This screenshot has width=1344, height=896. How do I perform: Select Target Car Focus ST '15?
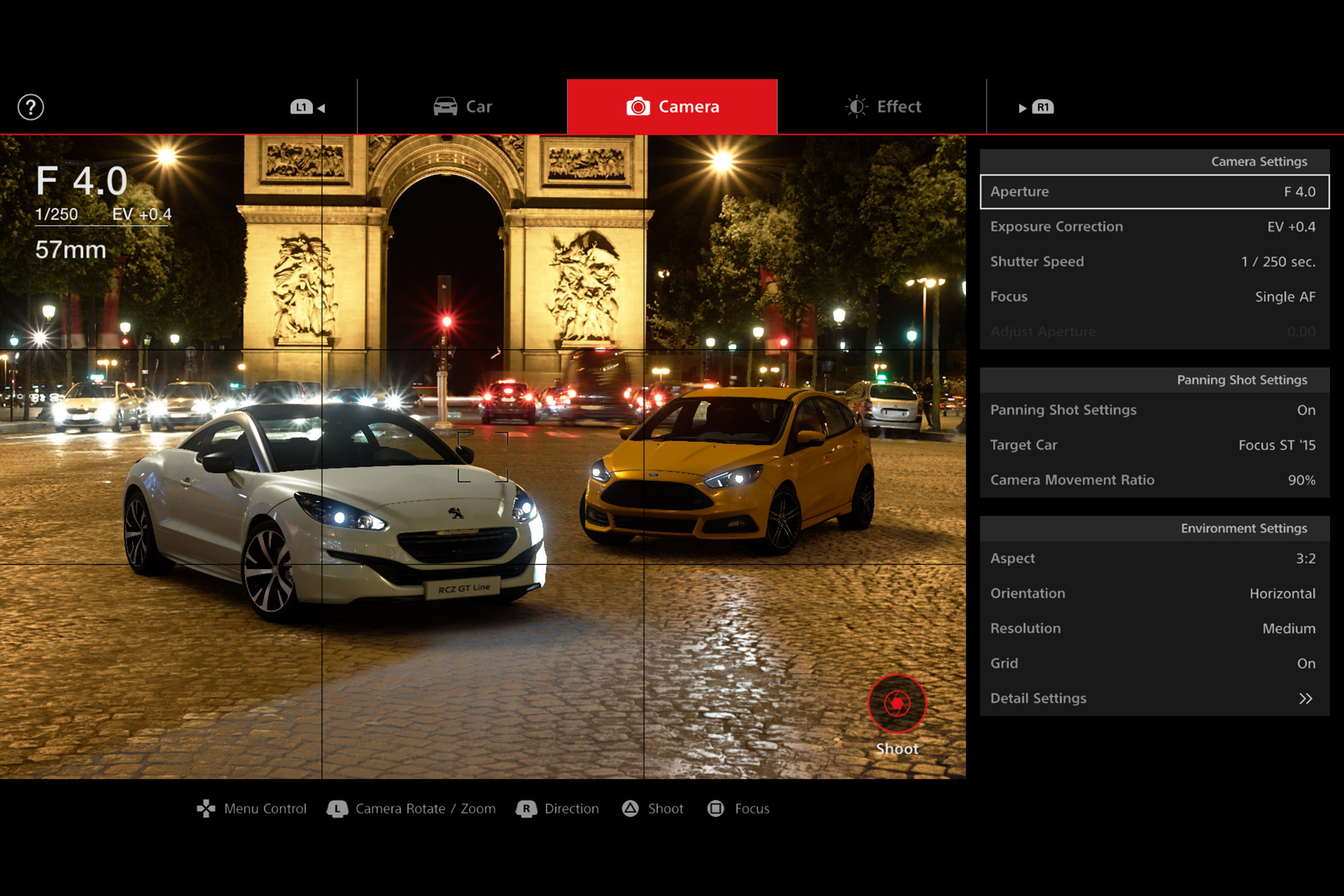point(1154,445)
